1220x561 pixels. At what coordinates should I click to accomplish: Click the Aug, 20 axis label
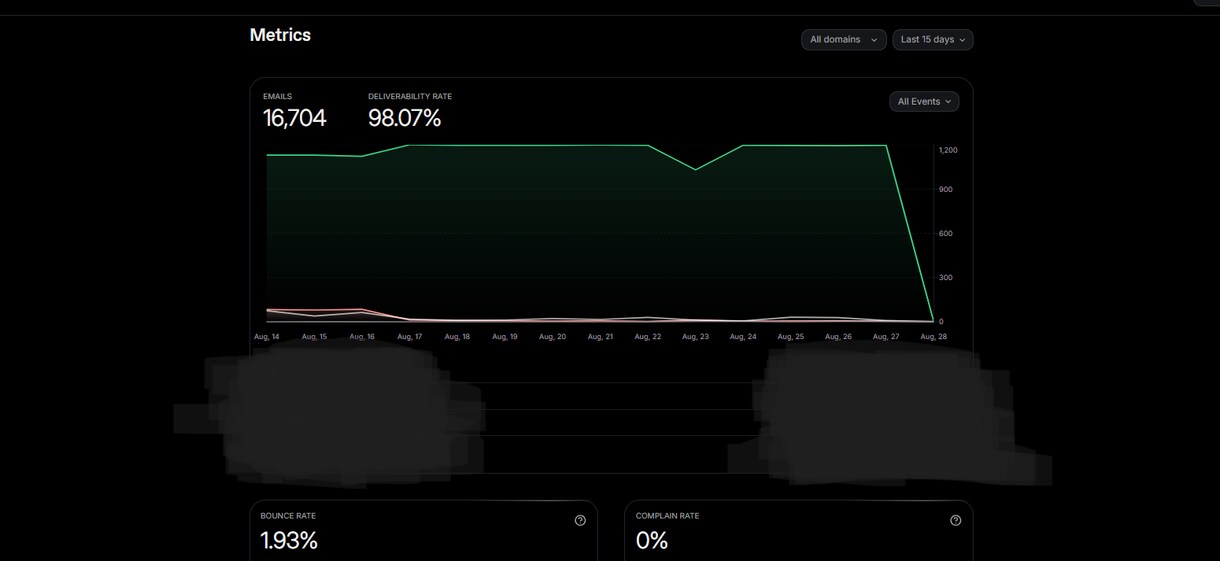pos(553,337)
